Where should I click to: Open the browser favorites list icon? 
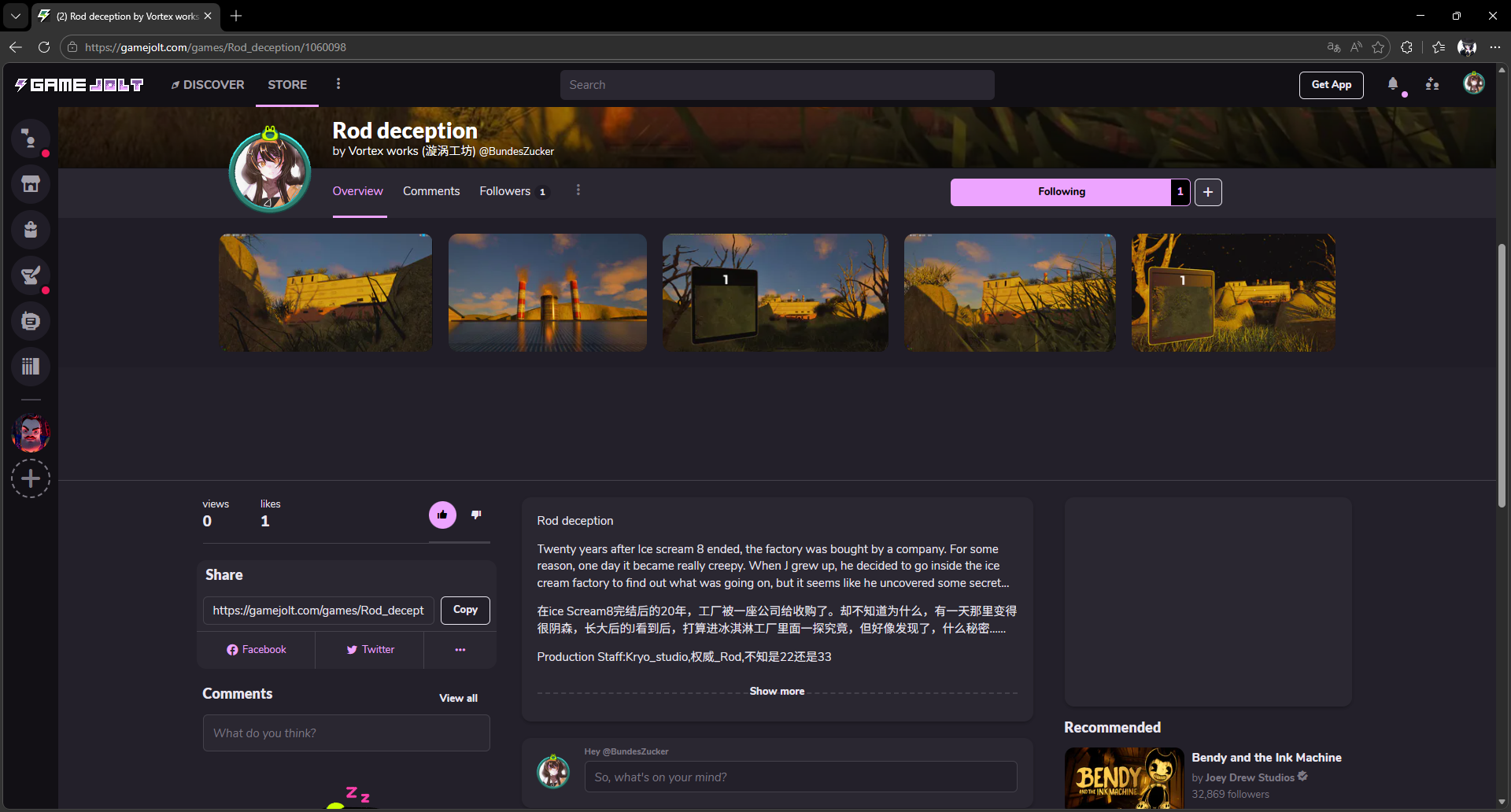pos(1439,47)
